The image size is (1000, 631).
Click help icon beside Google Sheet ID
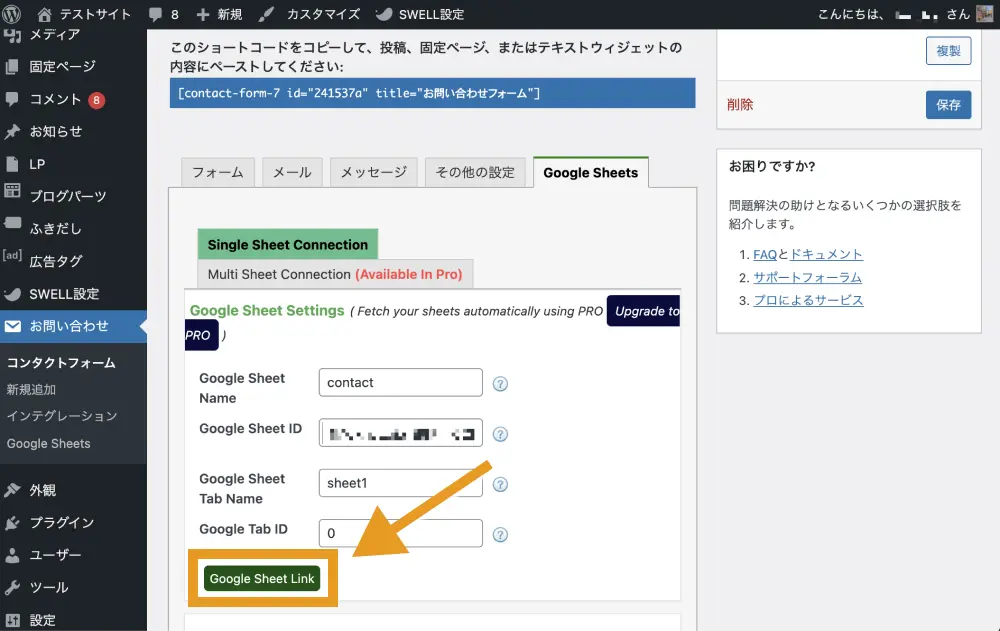(501, 434)
